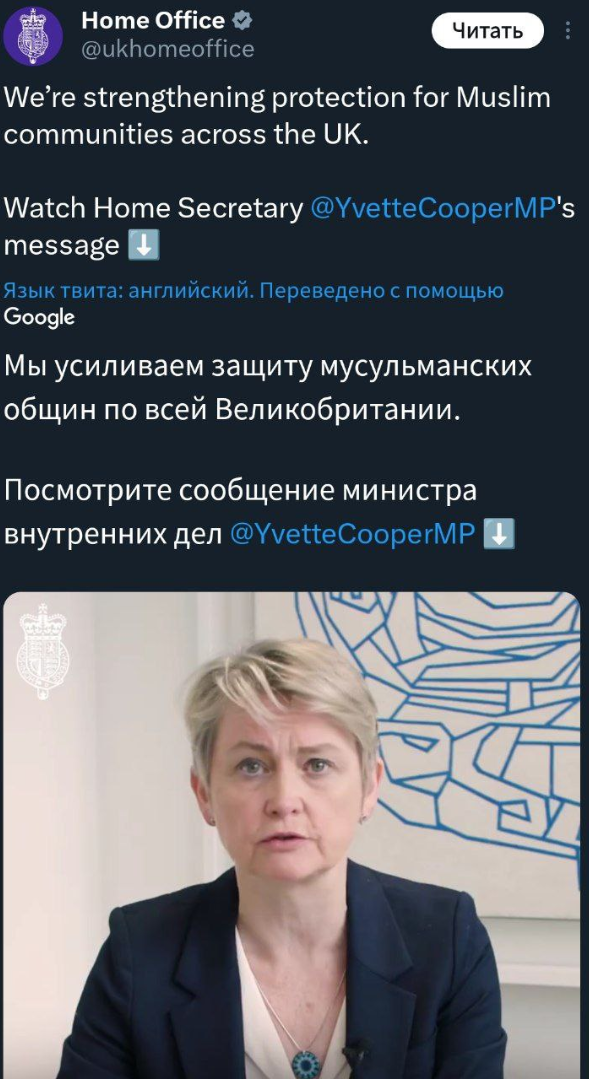Click the Home Office display name

tap(153, 21)
